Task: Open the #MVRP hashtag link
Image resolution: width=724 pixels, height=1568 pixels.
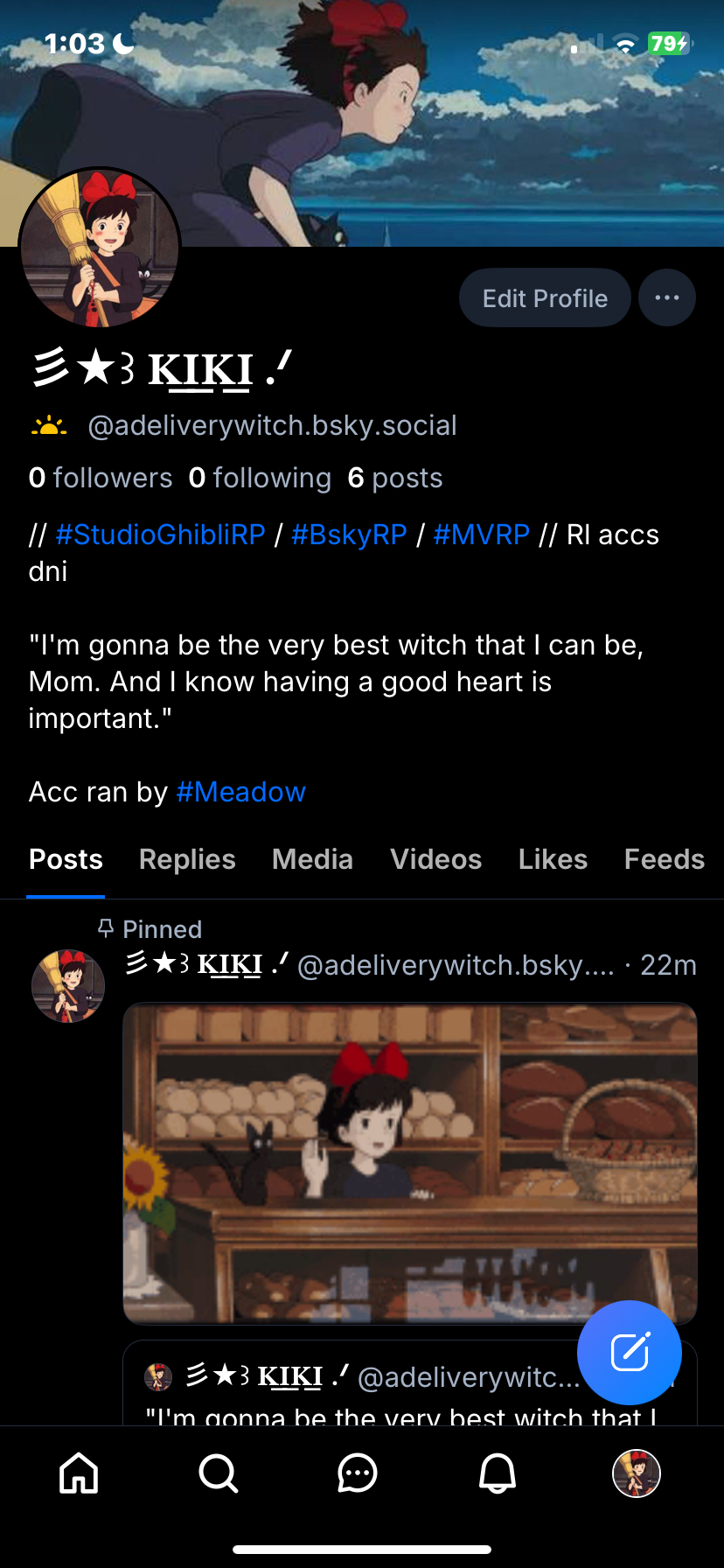Action: click(x=482, y=535)
